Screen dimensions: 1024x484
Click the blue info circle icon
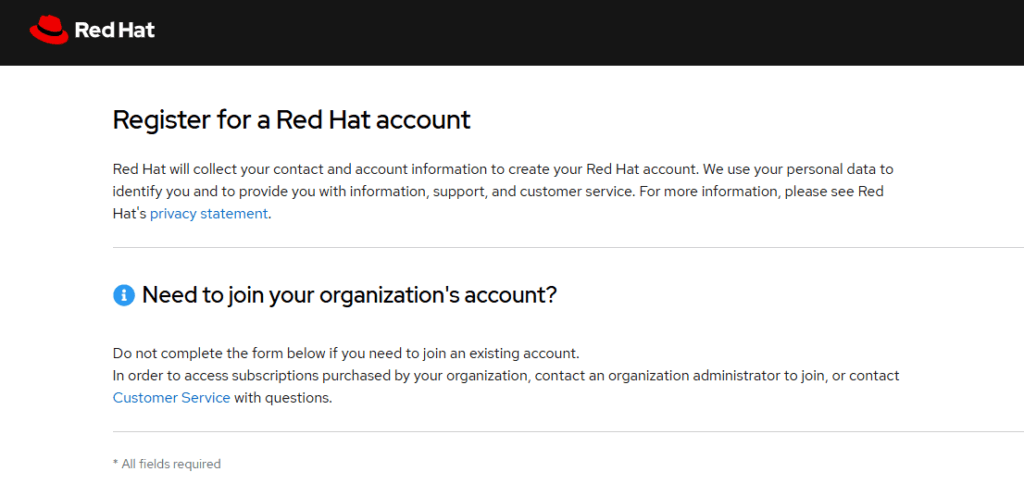pyautogui.click(x=123, y=295)
